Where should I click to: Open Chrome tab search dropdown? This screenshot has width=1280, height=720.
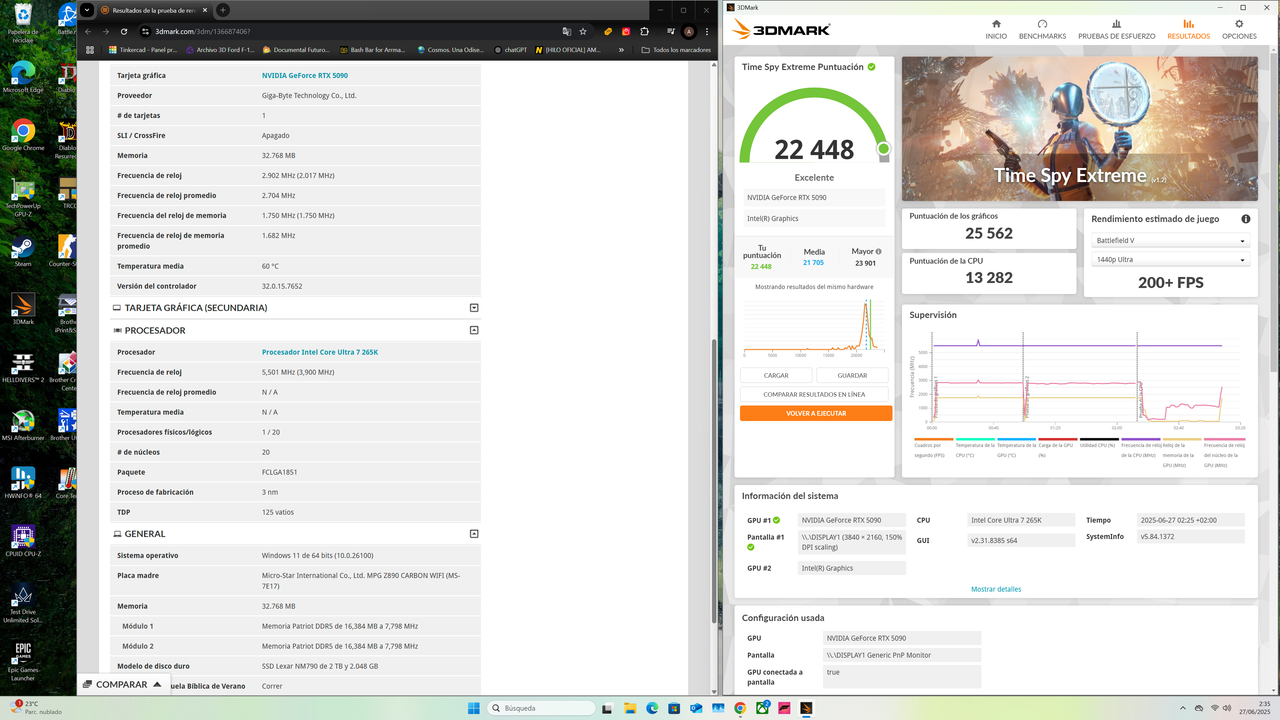coord(88,10)
